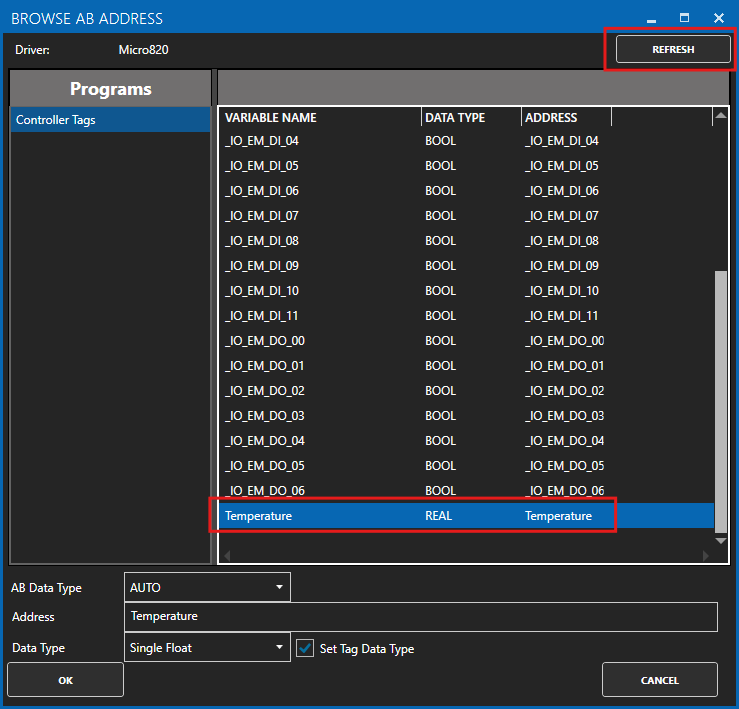Select Controller Tags in Programs list
This screenshot has width=739, height=709.
tap(110, 120)
